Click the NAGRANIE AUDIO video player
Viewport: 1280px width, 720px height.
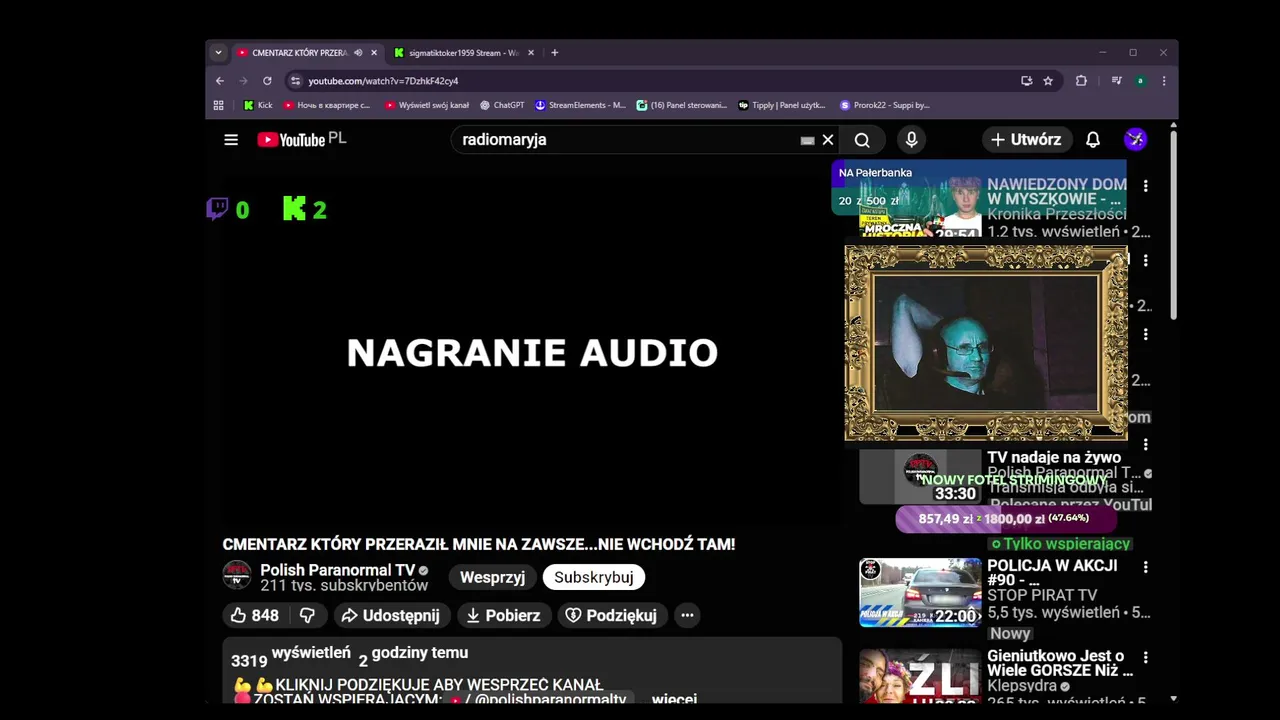point(532,352)
